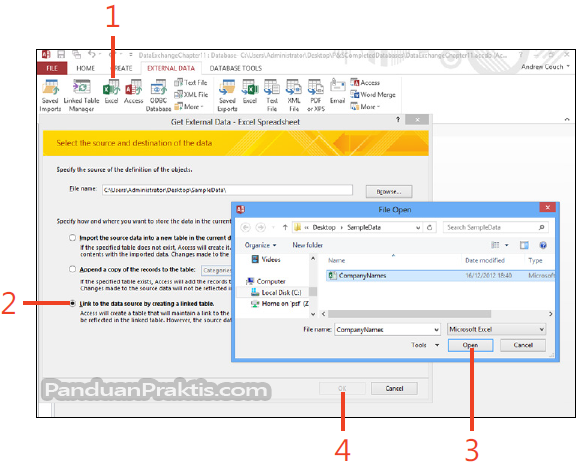Sort by Type column header
Screen dimensions: 582x465
(x=535, y=261)
